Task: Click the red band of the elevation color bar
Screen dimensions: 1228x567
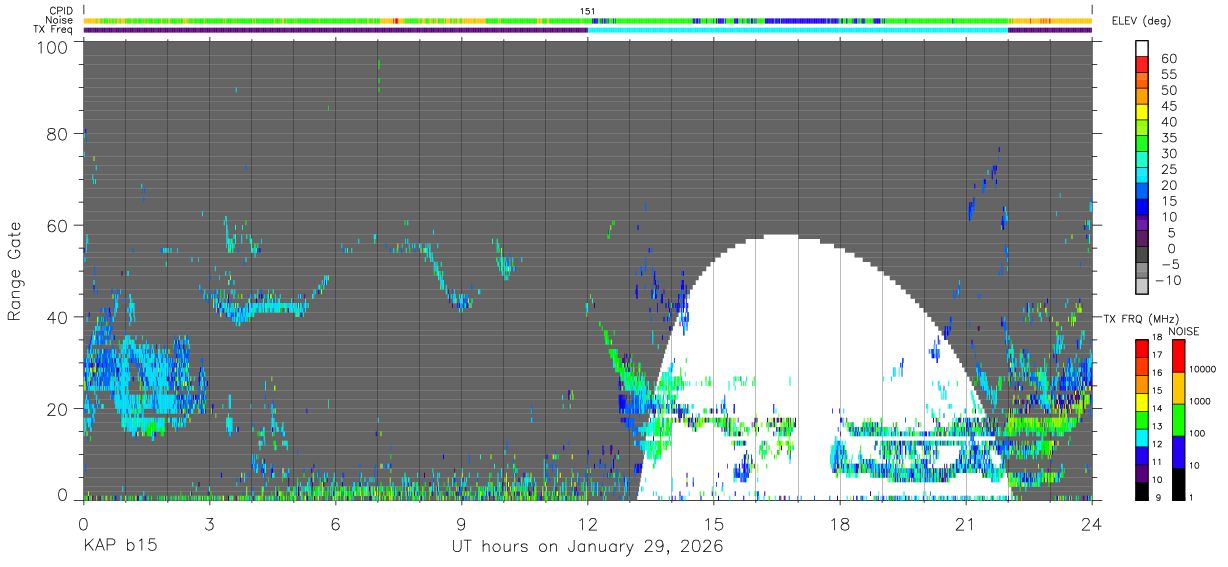Action: tap(1142, 64)
